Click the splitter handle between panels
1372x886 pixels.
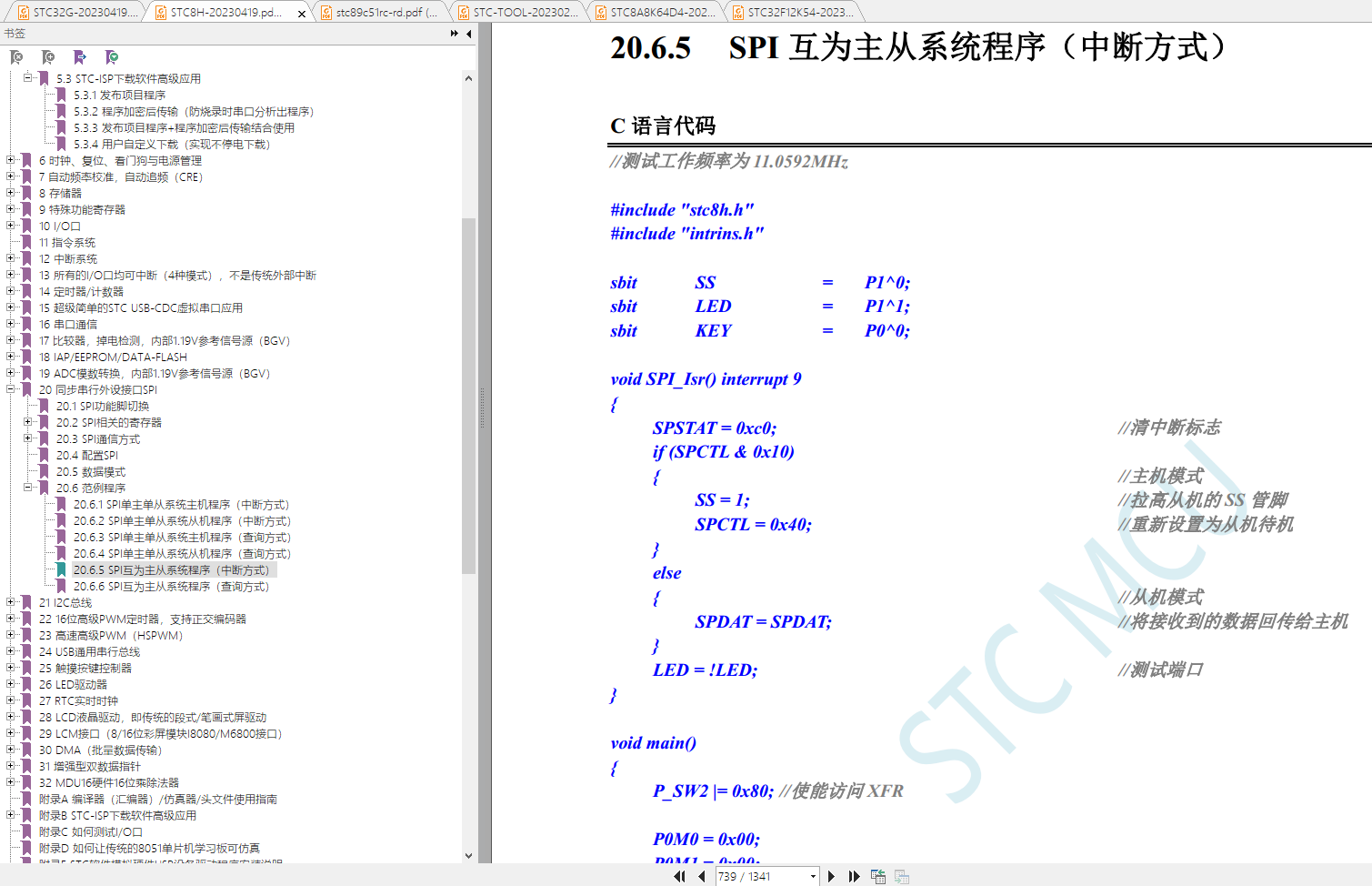pos(483,409)
